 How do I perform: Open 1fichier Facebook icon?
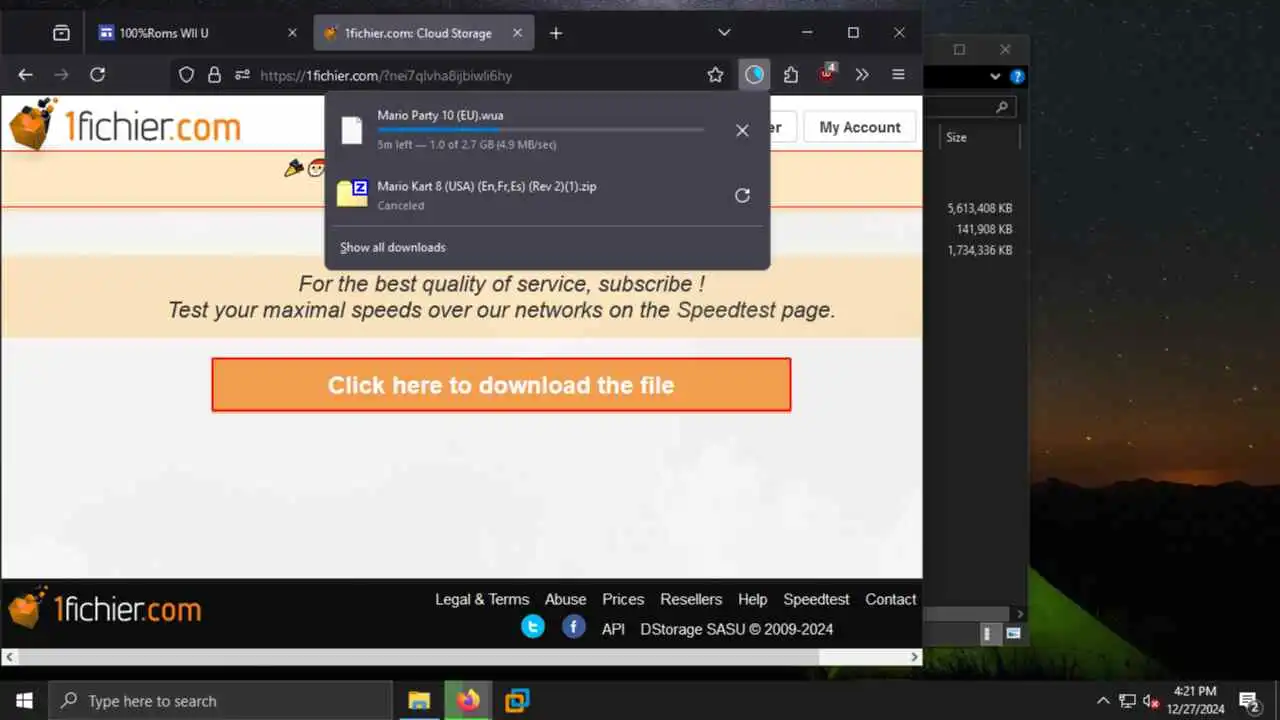[x=573, y=627]
